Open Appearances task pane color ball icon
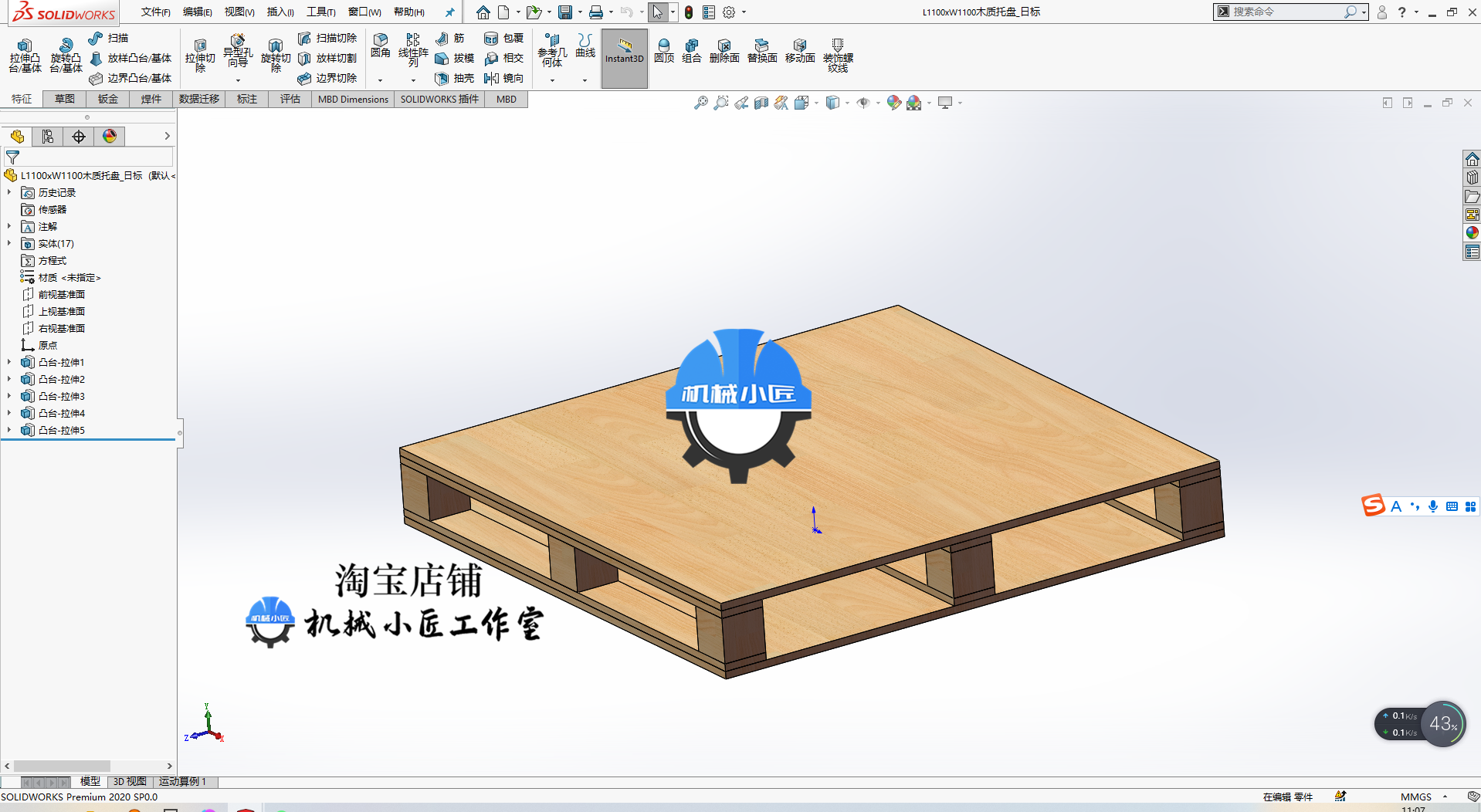 click(1472, 232)
